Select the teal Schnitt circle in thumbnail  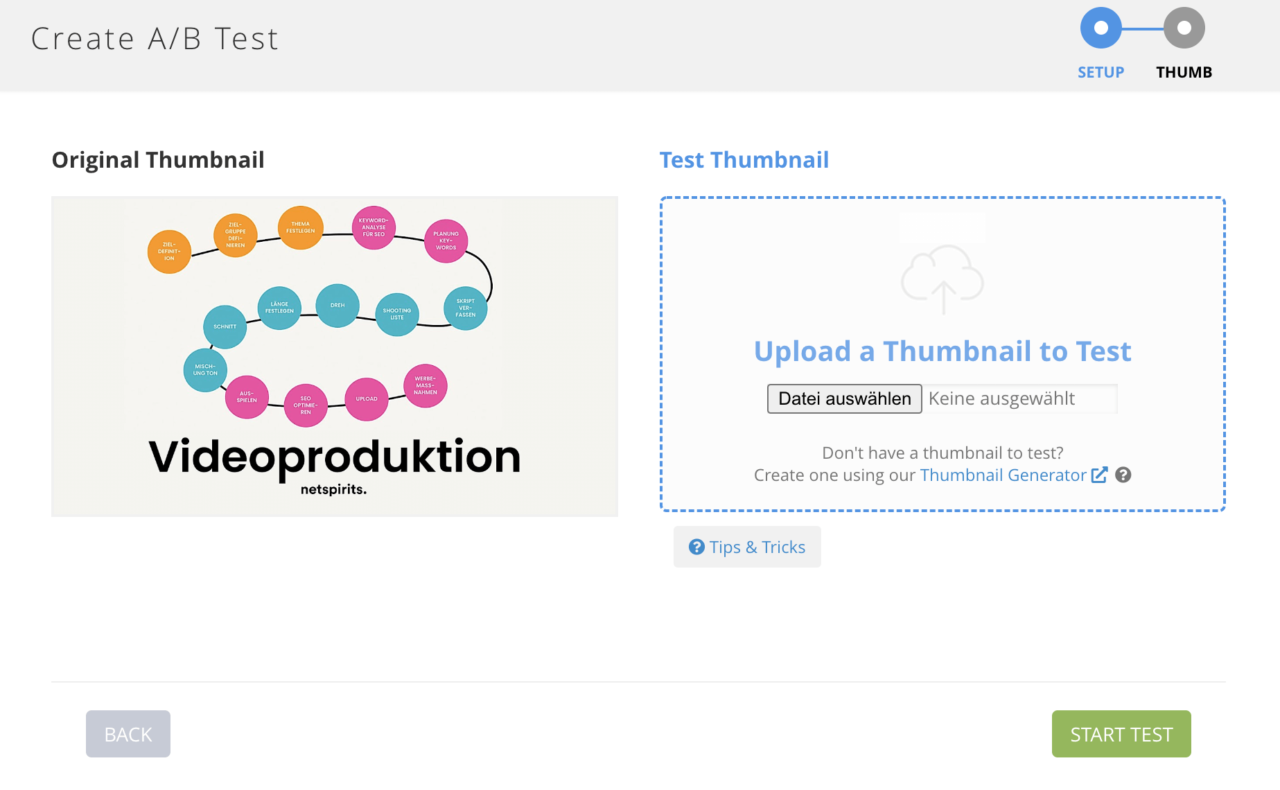click(x=225, y=327)
